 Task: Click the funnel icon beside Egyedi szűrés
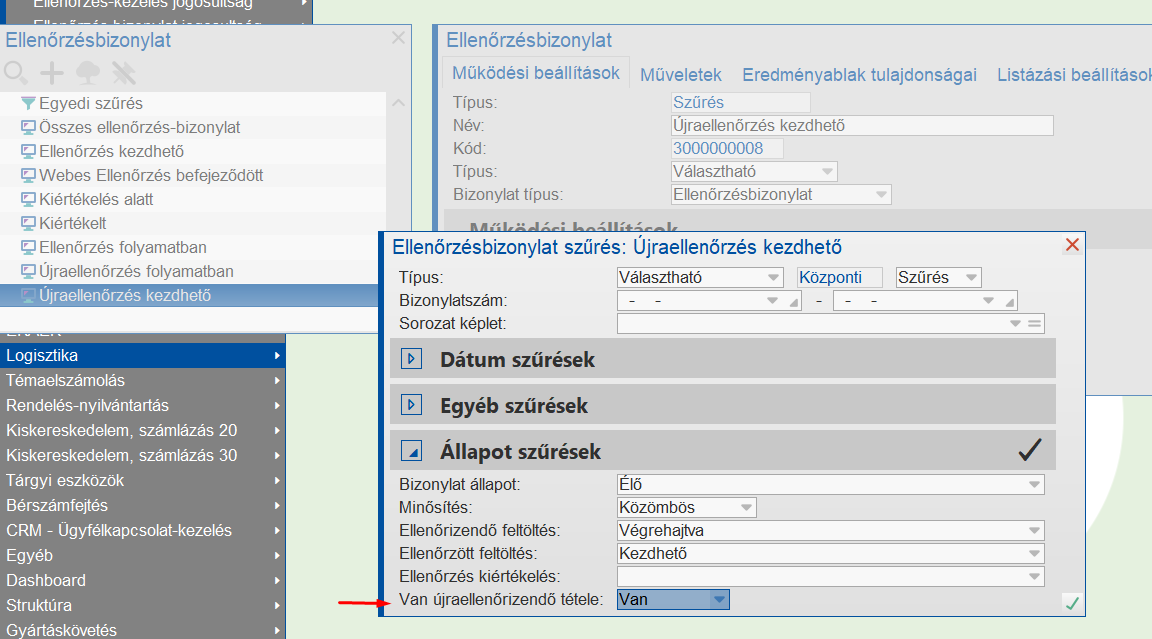[x=28, y=104]
